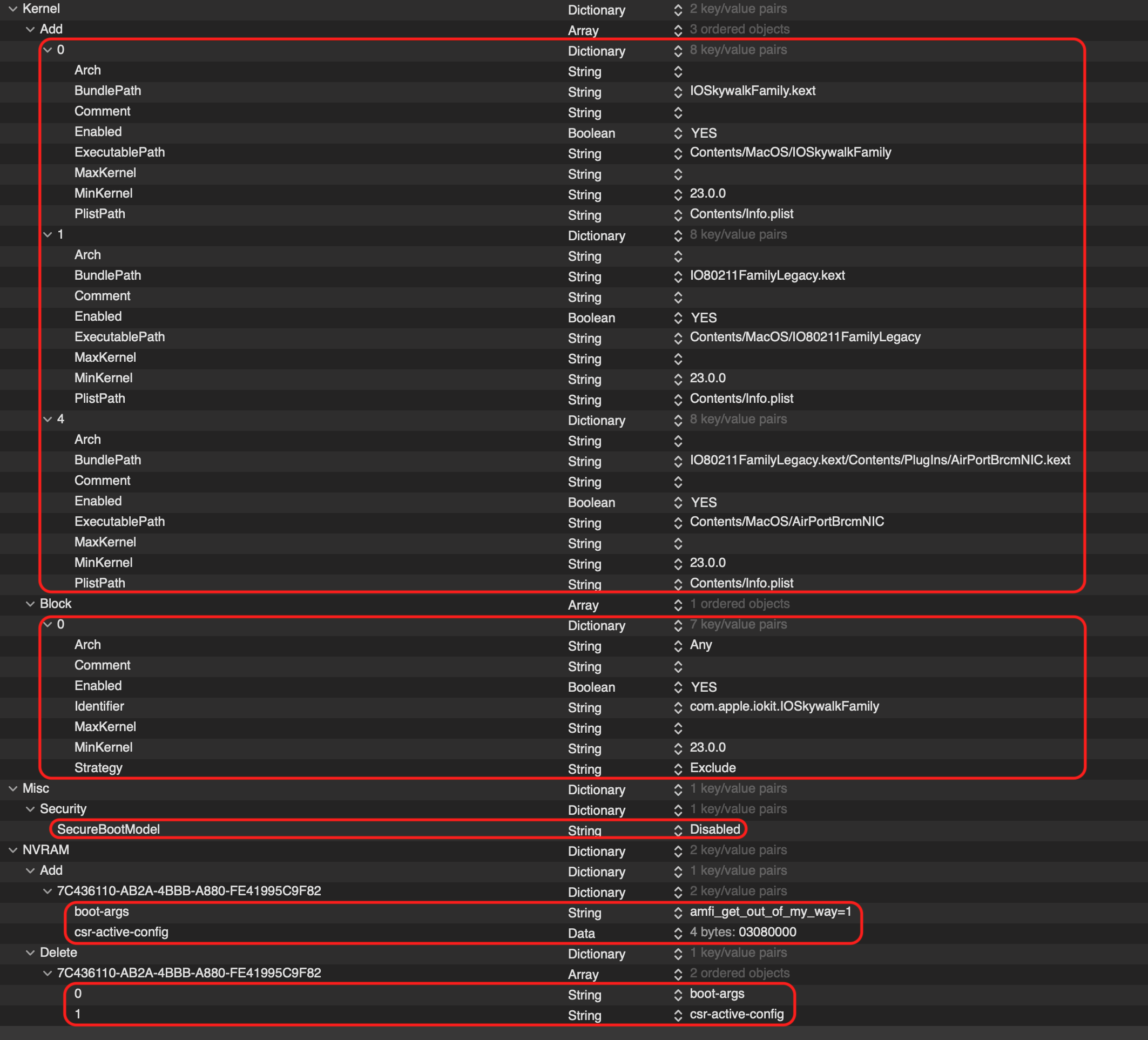Collapse item 0 under Block array
Screen dimensions: 1148x1040
[x=48, y=625]
